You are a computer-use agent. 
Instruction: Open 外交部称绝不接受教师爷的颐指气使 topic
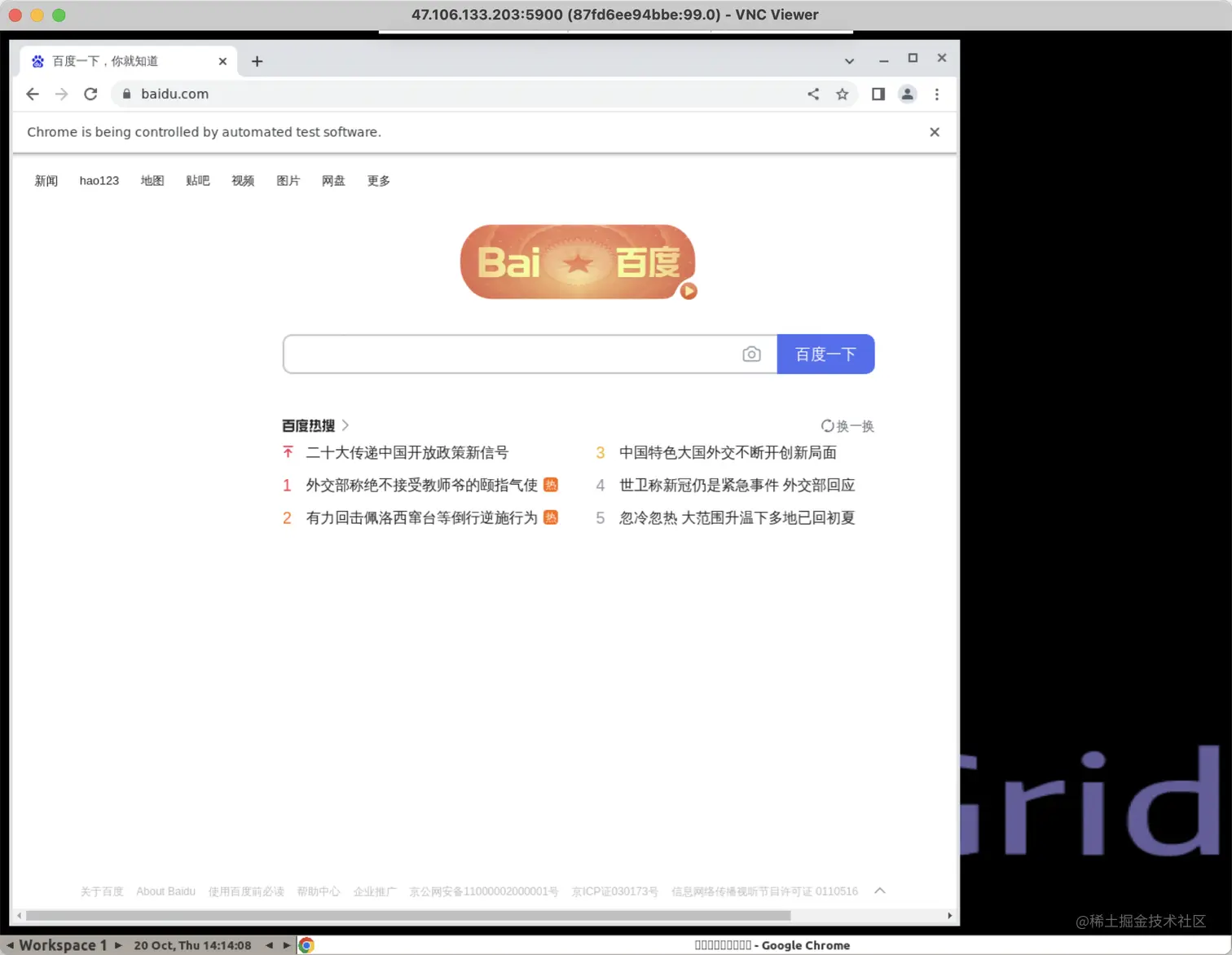tap(422, 485)
